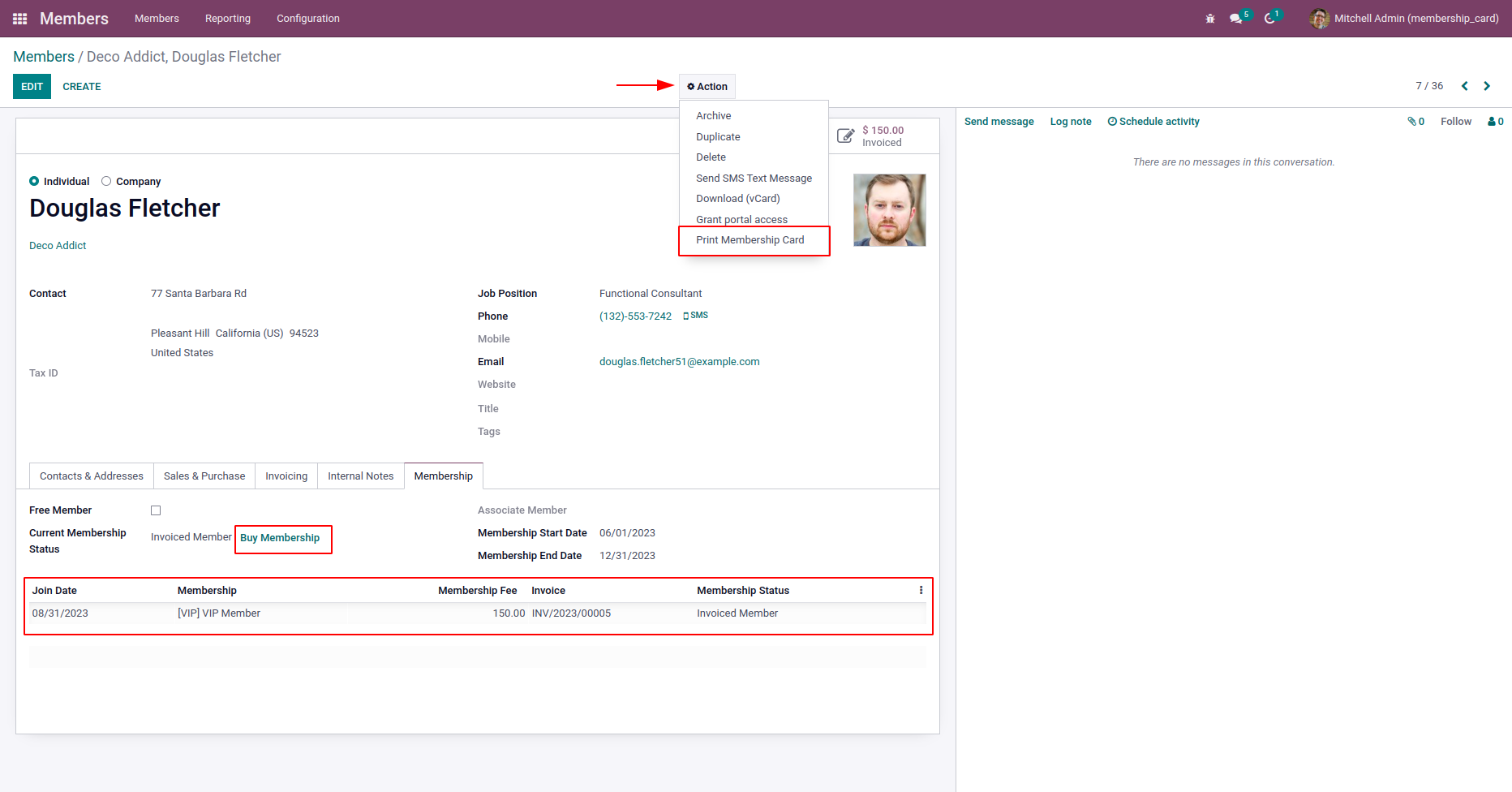
Task: Open membership table column options icon
Action: click(x=921, y=591)
